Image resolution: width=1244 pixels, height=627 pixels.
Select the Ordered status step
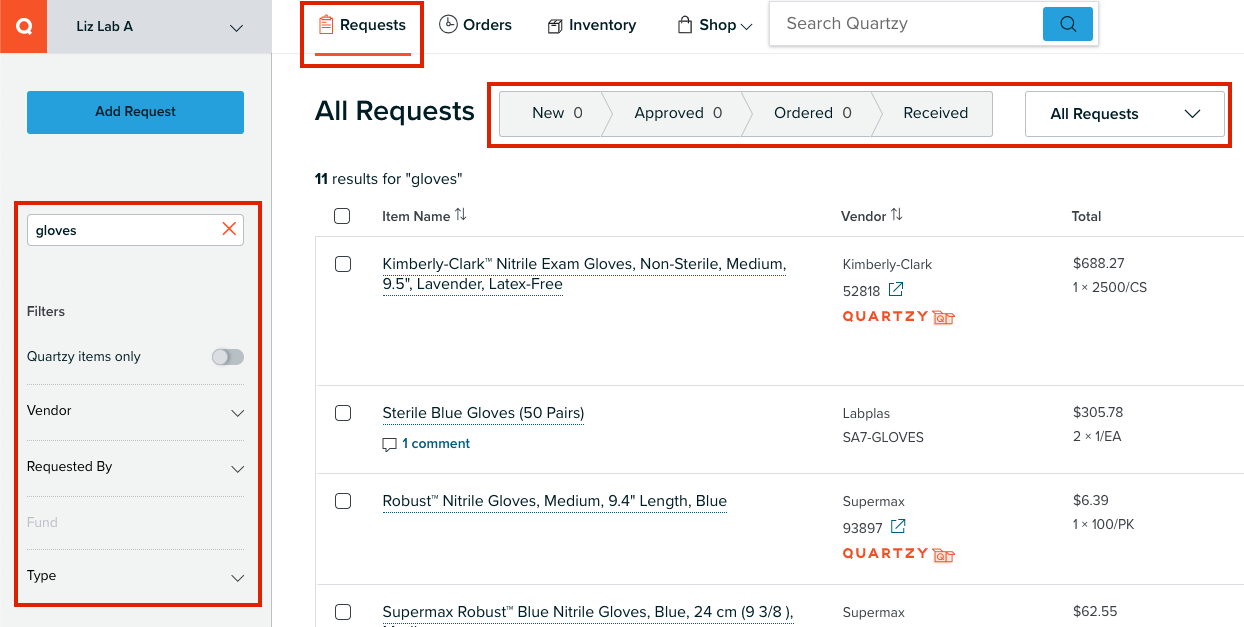pos(812,113)
